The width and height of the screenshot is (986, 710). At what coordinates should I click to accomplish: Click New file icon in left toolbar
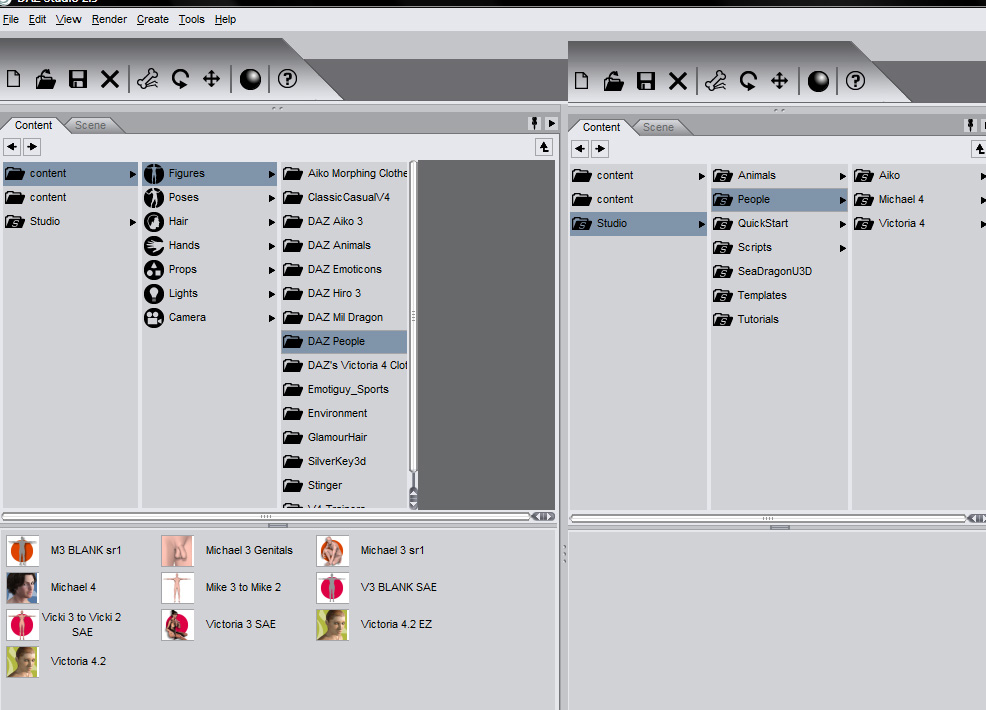[13, 79]
